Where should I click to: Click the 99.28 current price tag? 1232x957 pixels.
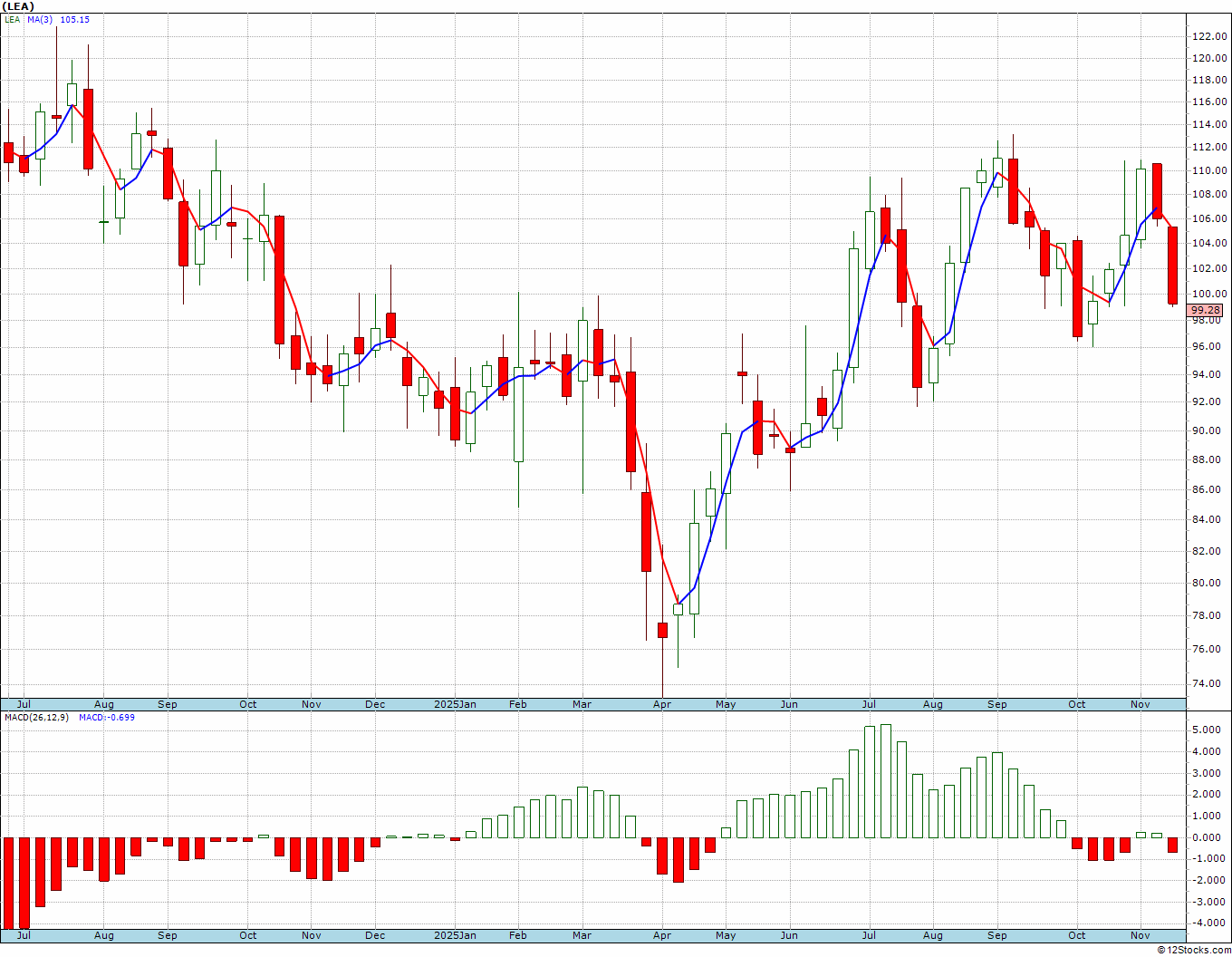click(1206, 310)
